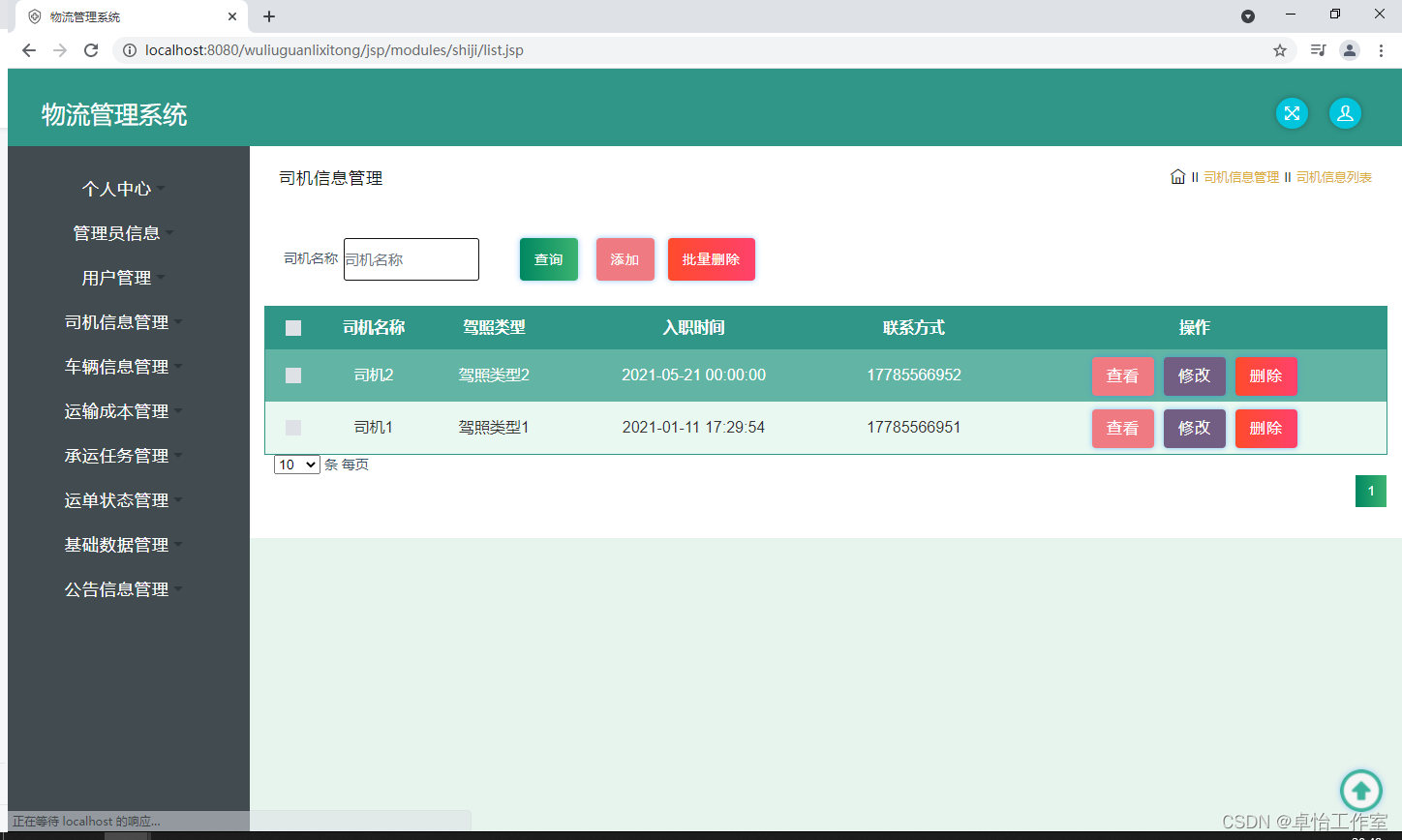Click 司机信息列表 breadcrumb link

point(1334,177)
